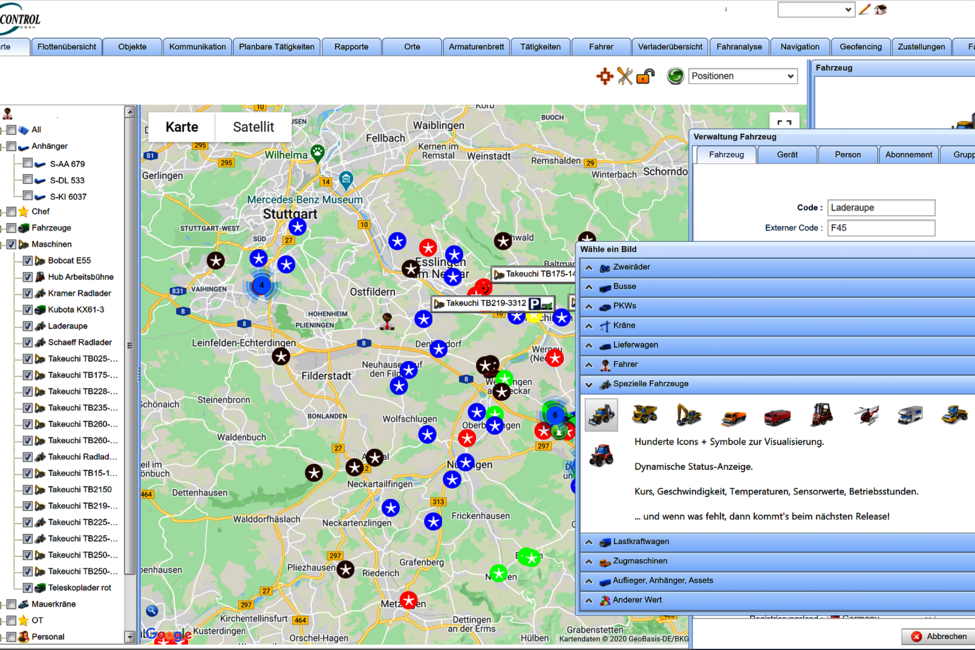The width and height of the screenshot is (975, 650).
Task: Check the S-AA 679 trailer checkbox
Action: pos(27,163)
